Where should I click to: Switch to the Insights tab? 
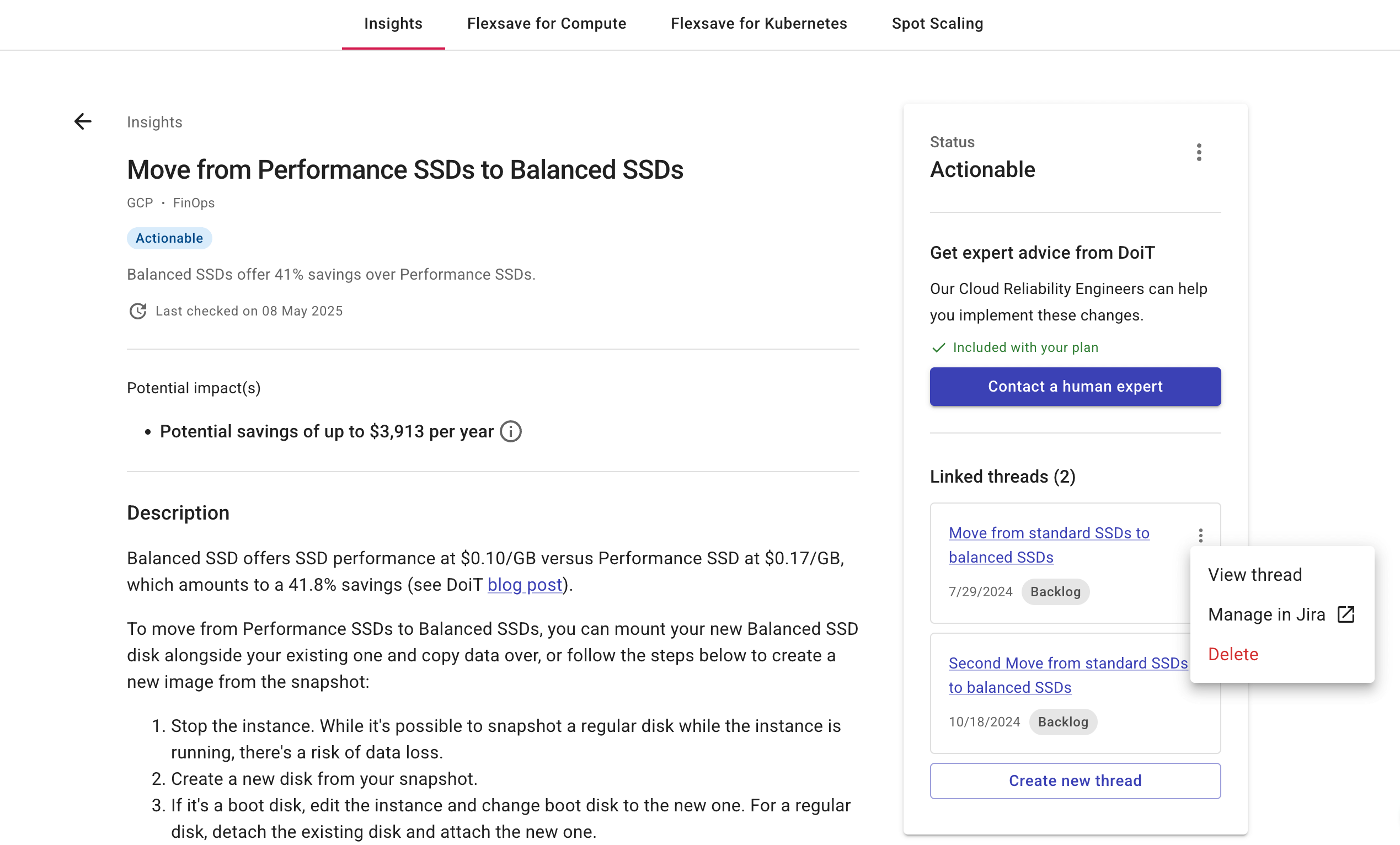coord(393,23)
